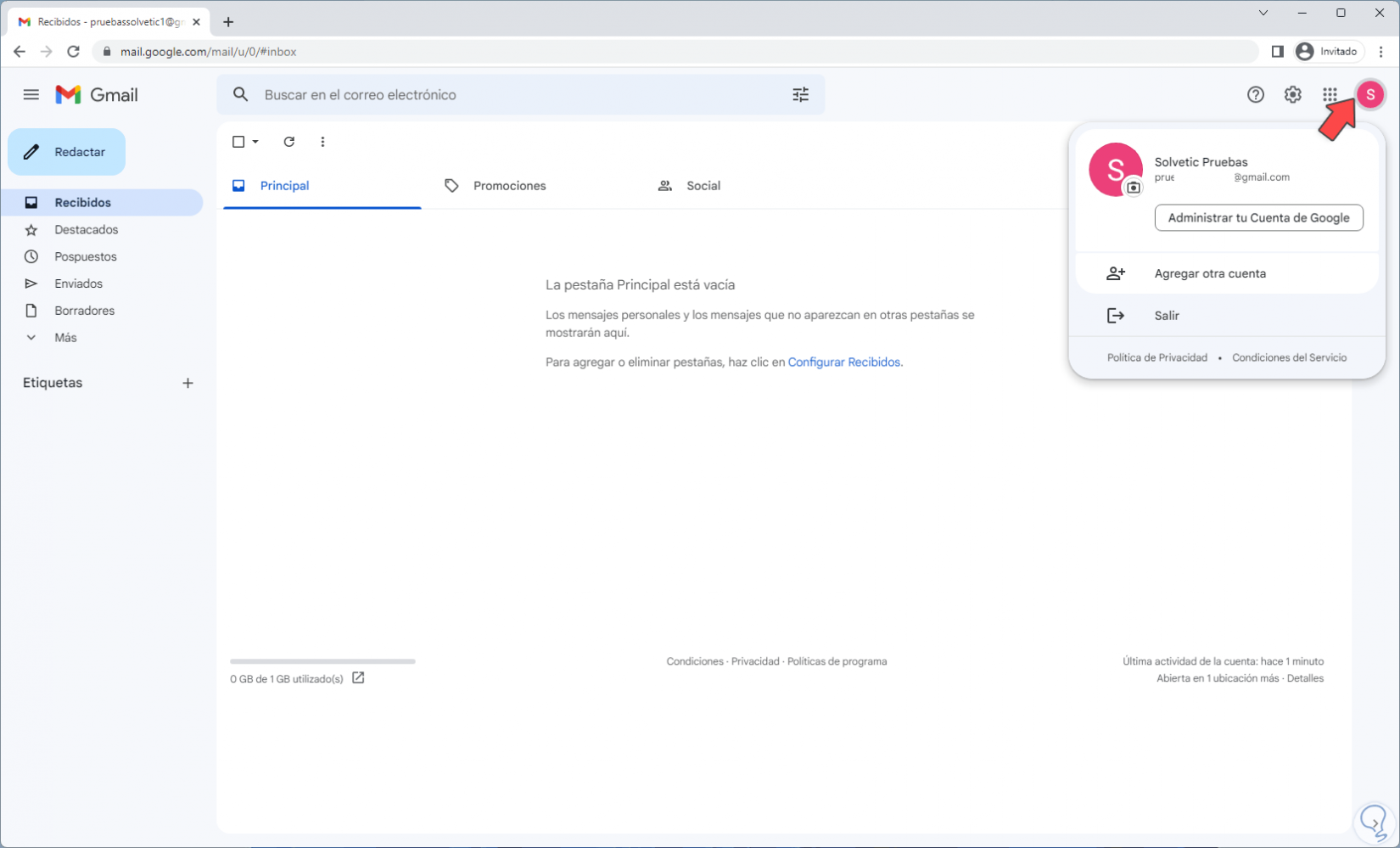Open the main menu hamburger icon
This screenshot has width=1400, height=848.
coord(31,94)
